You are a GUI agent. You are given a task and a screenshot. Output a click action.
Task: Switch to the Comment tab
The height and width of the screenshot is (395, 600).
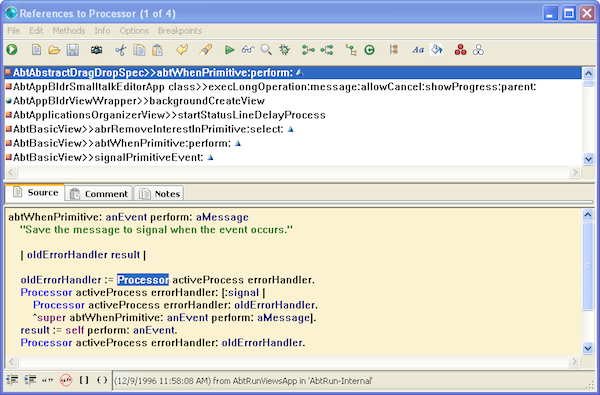click(99, 194)
